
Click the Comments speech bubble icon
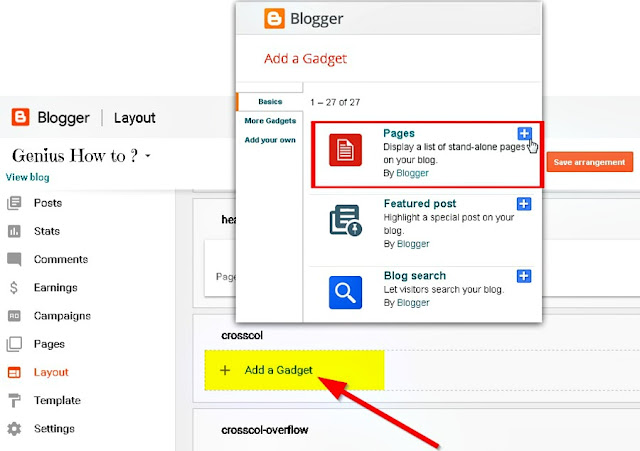click(14, 259)
